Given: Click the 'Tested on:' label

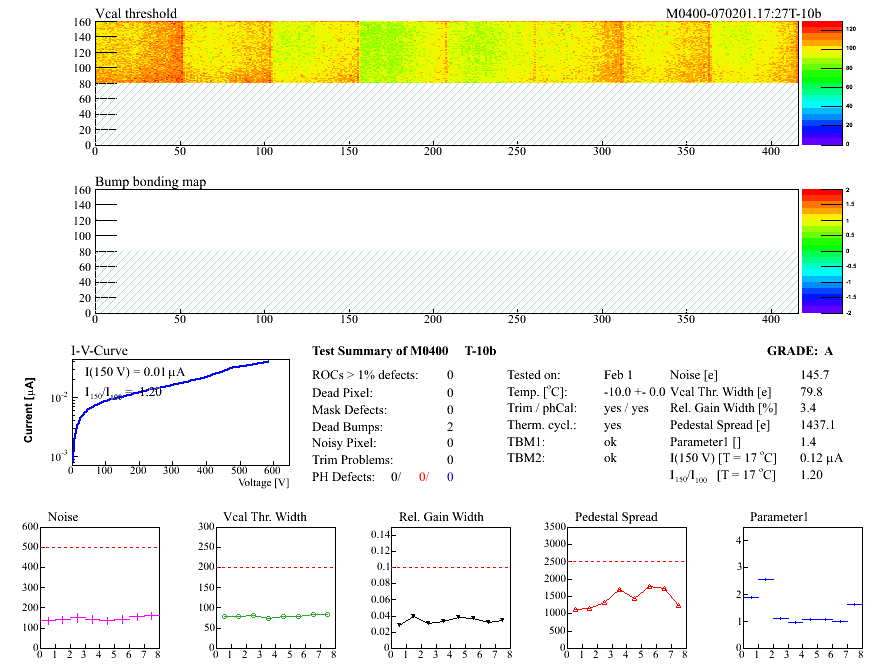Looking at the screenshot, I should point(534,375).
